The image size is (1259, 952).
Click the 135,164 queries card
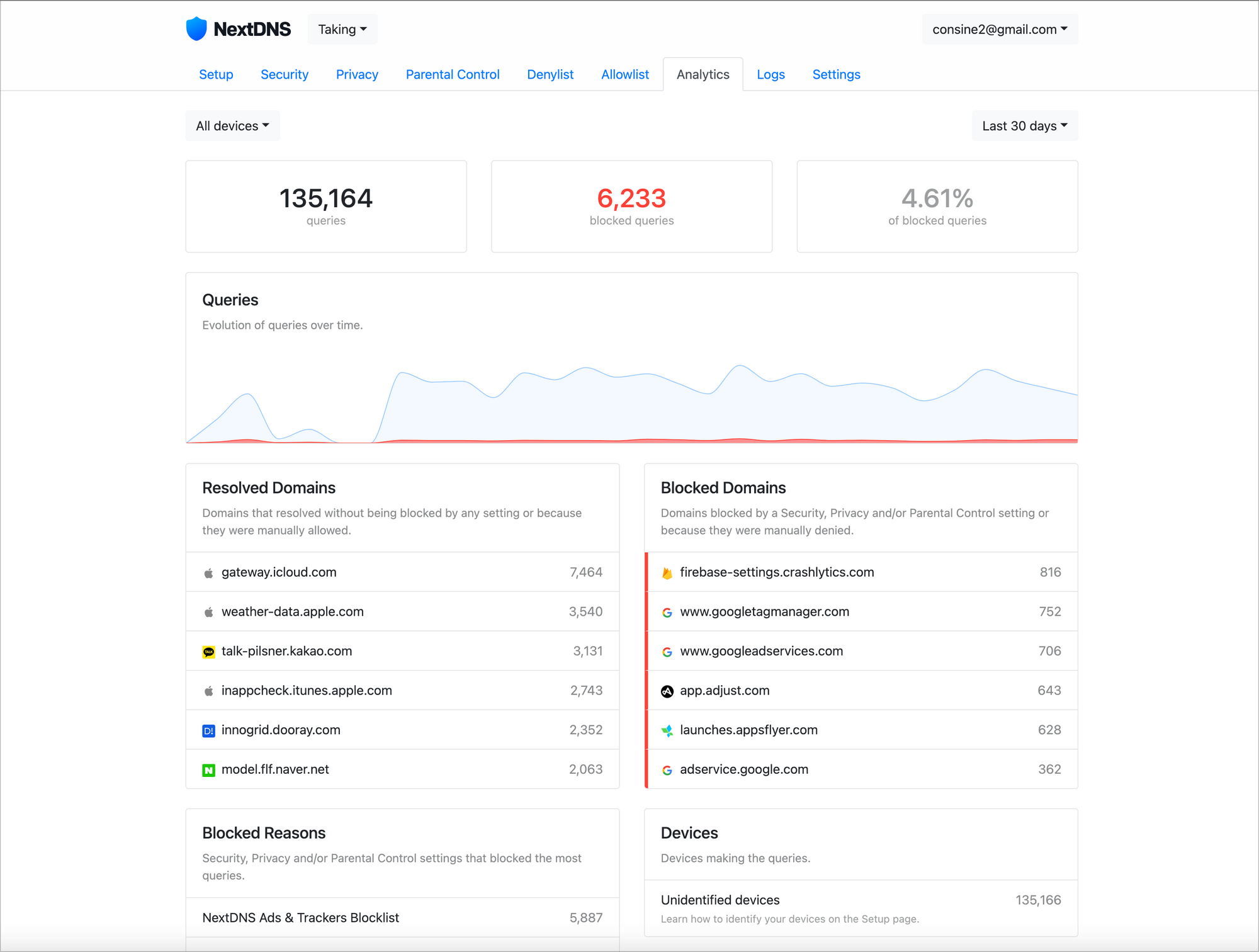click(326, 207)
